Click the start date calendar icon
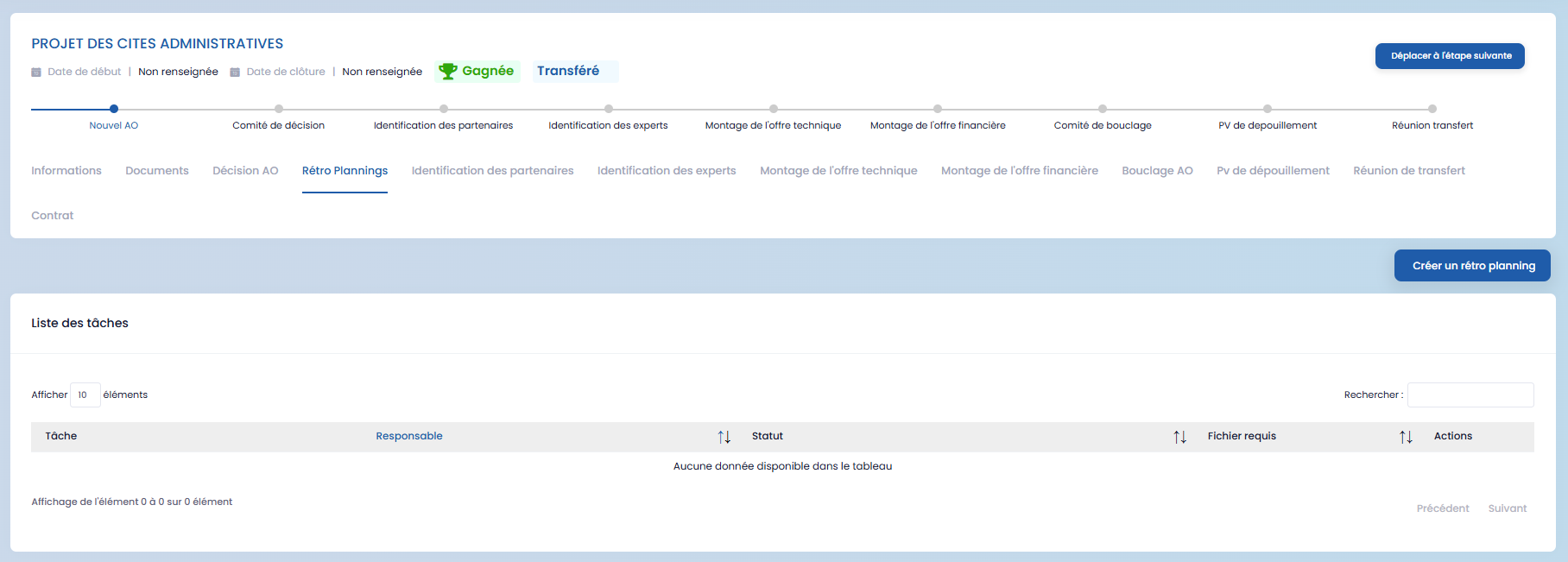The image size is (1568, 562). click(x=36, y=73)
